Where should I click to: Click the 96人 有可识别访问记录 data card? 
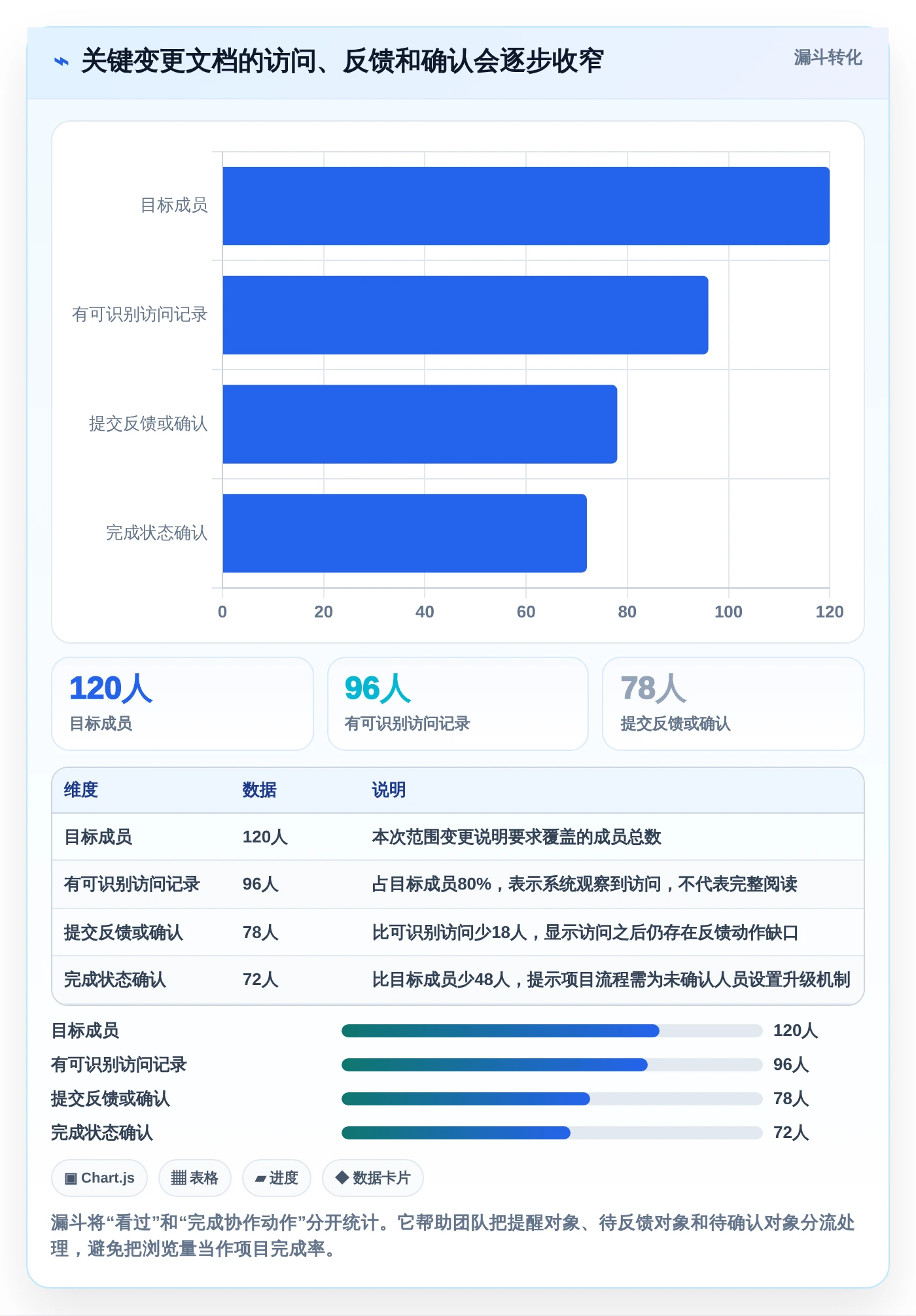[x=458, y=704]
